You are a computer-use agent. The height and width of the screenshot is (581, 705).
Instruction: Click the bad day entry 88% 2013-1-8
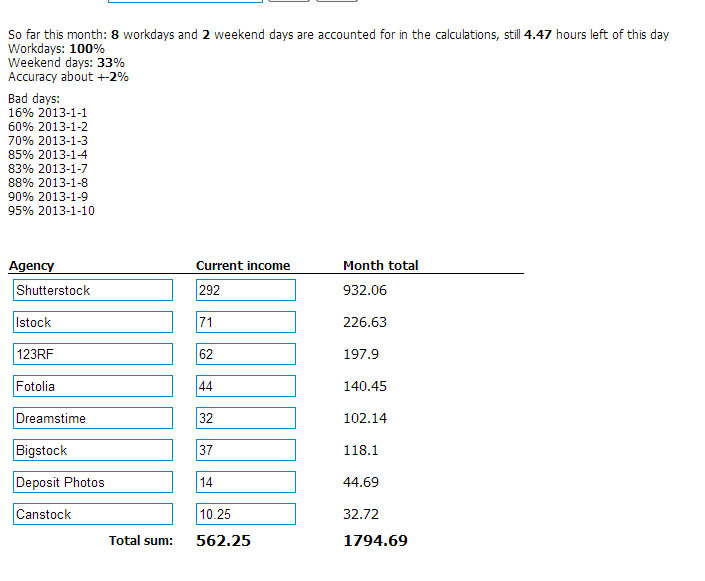click(x=48, y=182)
